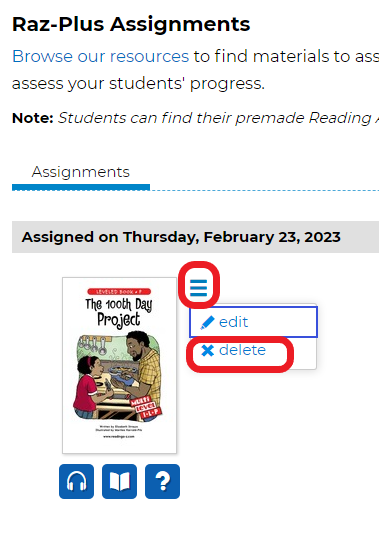The width and height of the screenshot is (379, 545).
Task: Click the headphones Listen icon
Action: (x=76, y=481)
